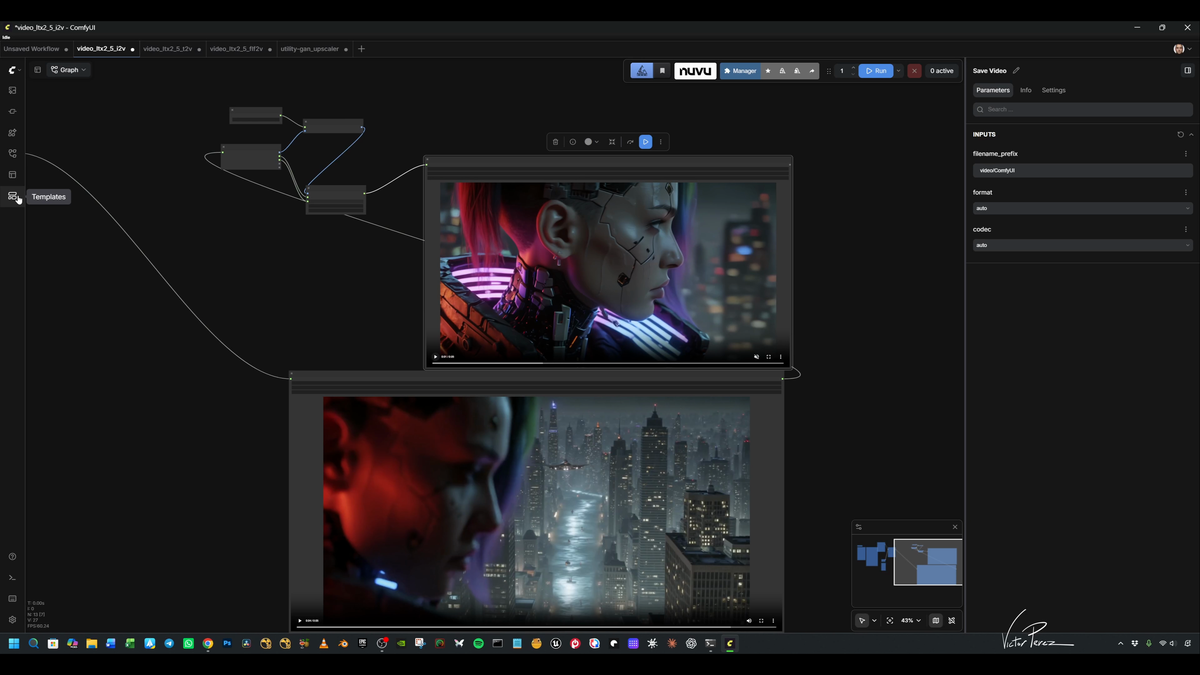1200x675 pixels.
Task: Play the upper video preview
Action: (436, 356)
